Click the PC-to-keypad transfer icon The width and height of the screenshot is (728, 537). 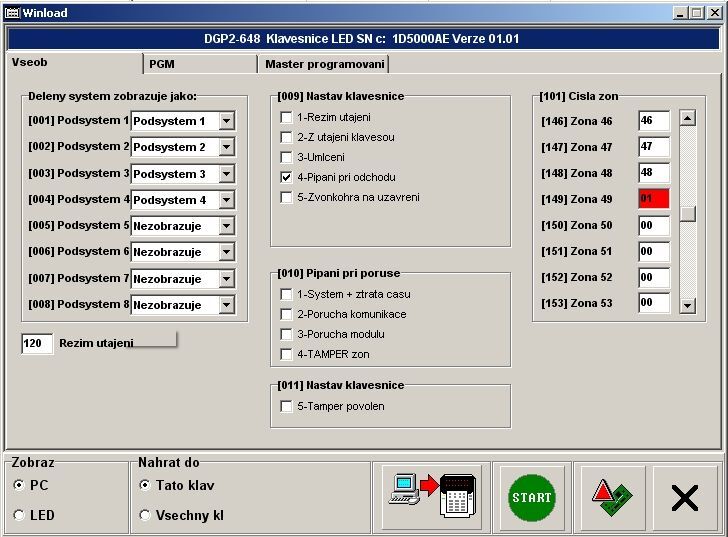coord(432,496)
